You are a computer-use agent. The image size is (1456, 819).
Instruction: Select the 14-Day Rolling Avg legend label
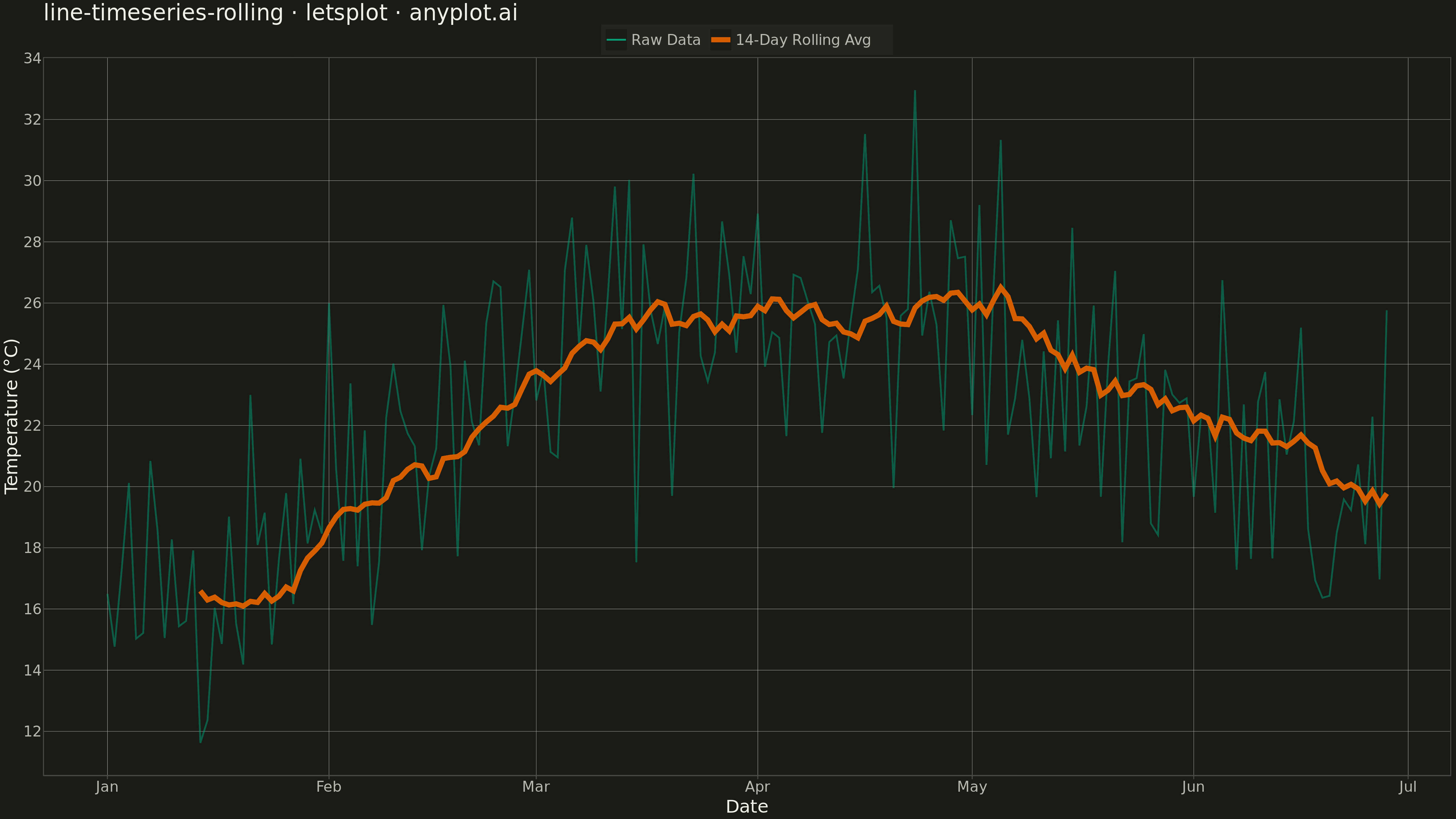[x=803, y=40]
